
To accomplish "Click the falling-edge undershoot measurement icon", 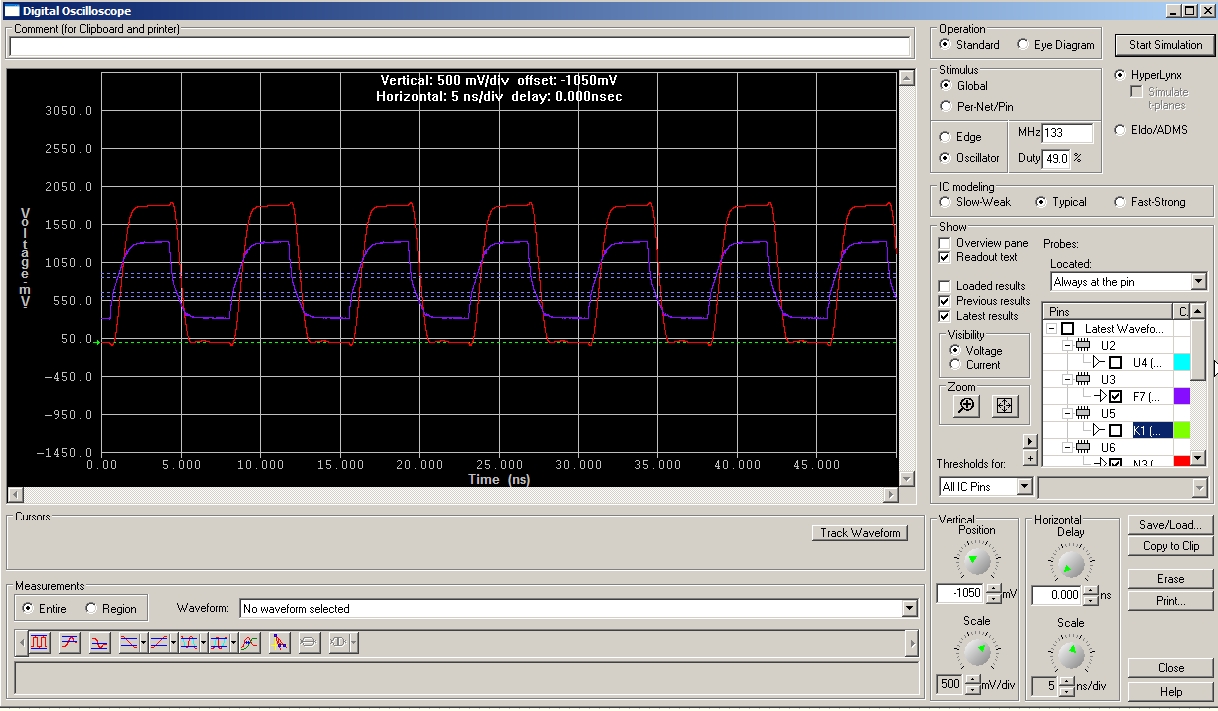I will [100, 643].
